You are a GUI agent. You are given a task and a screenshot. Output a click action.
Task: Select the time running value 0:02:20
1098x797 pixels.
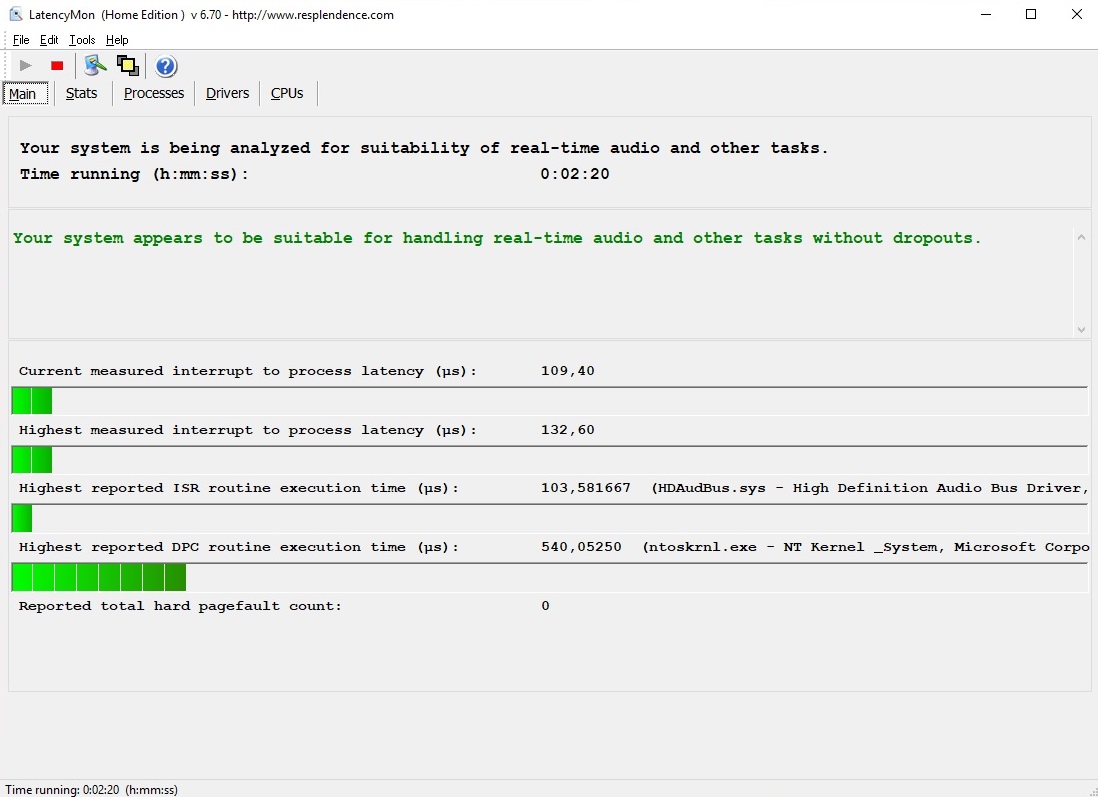(x=575, y=174)
